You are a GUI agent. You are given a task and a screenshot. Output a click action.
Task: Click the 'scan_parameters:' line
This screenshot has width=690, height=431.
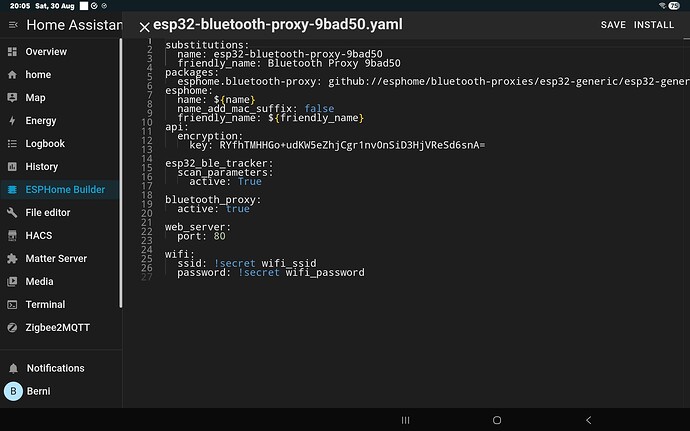pyautogui.click(x=225, y=173)
